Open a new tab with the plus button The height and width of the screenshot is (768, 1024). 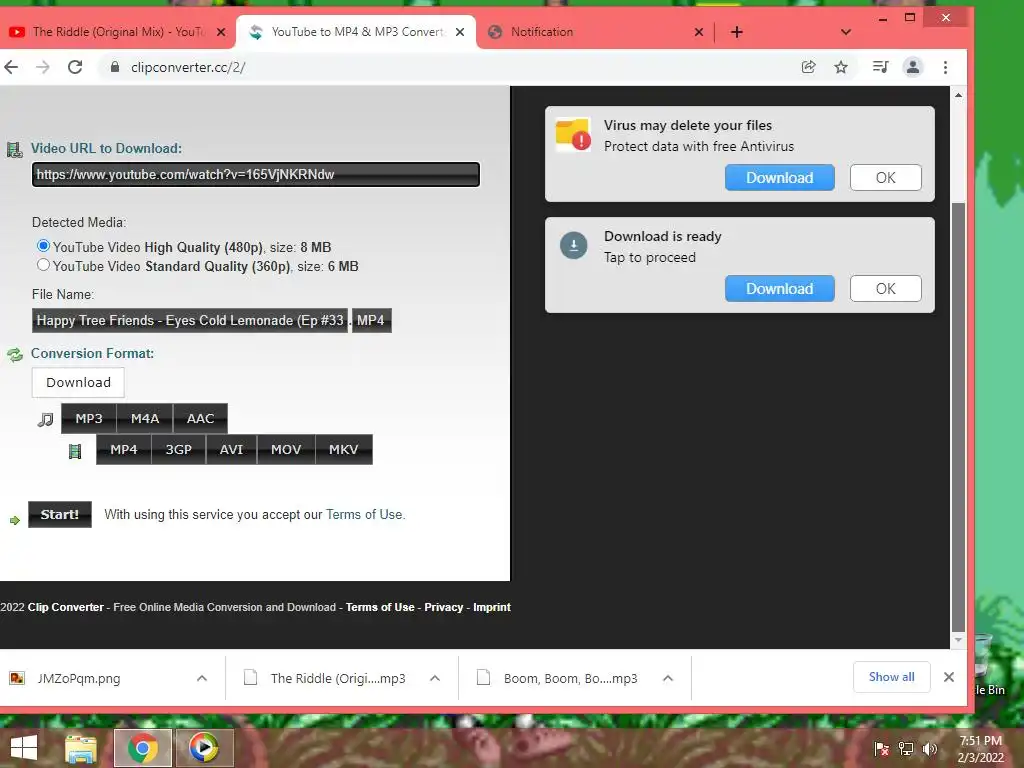pyautogui.click(x=737, y=32)
